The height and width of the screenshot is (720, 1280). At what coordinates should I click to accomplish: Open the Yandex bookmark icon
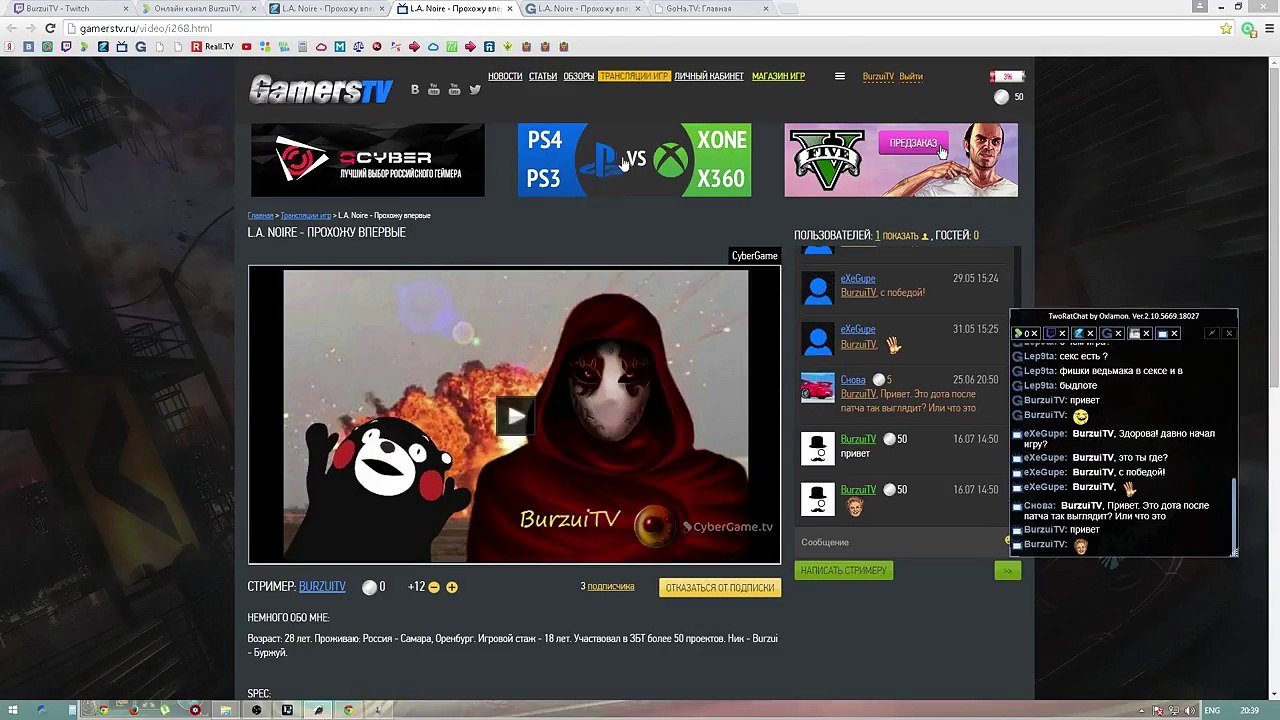[9, 47]
